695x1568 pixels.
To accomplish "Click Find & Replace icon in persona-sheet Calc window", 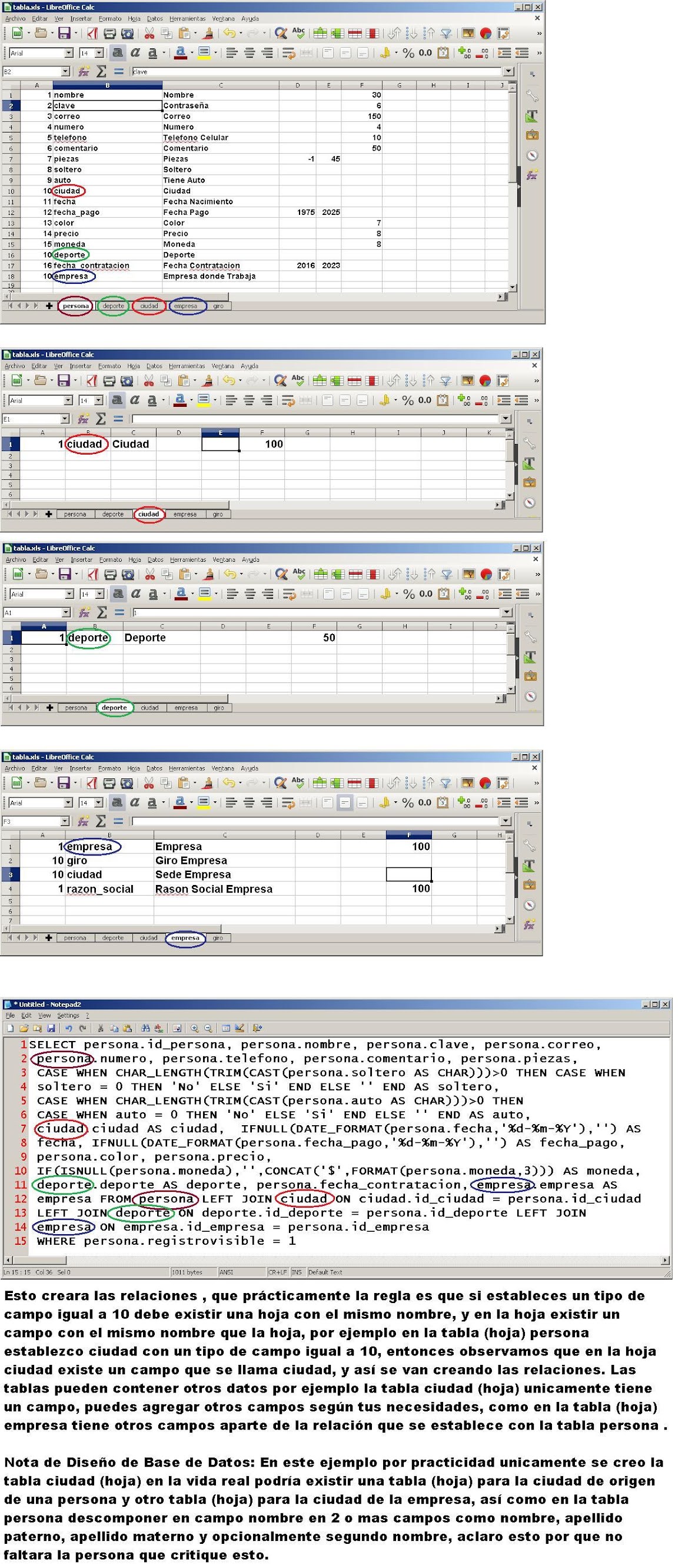I will (x=280, y=34).
